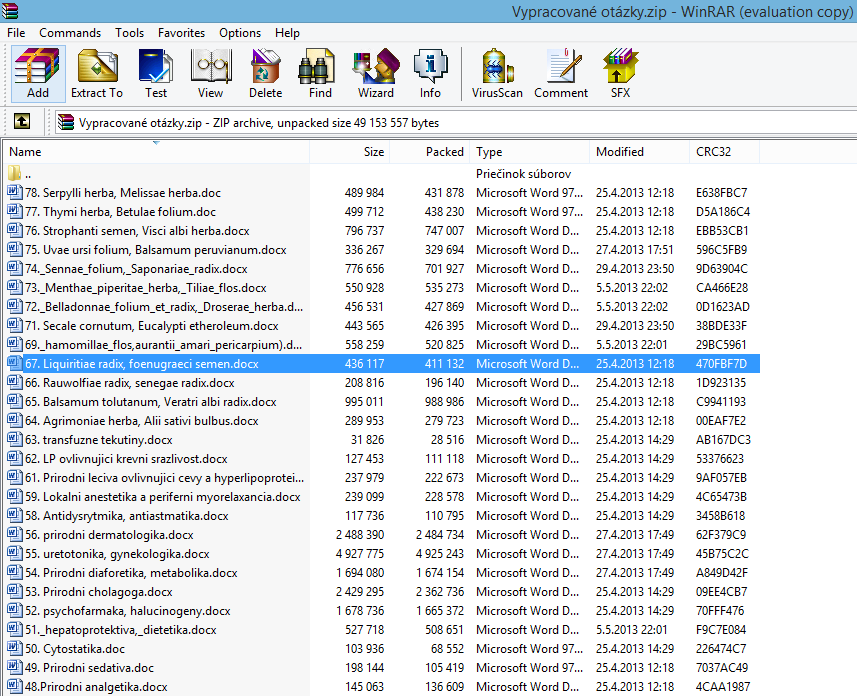
Task: Click the Extract To toolbar icon
Action: pyautogui.click(x=97, y=74)
